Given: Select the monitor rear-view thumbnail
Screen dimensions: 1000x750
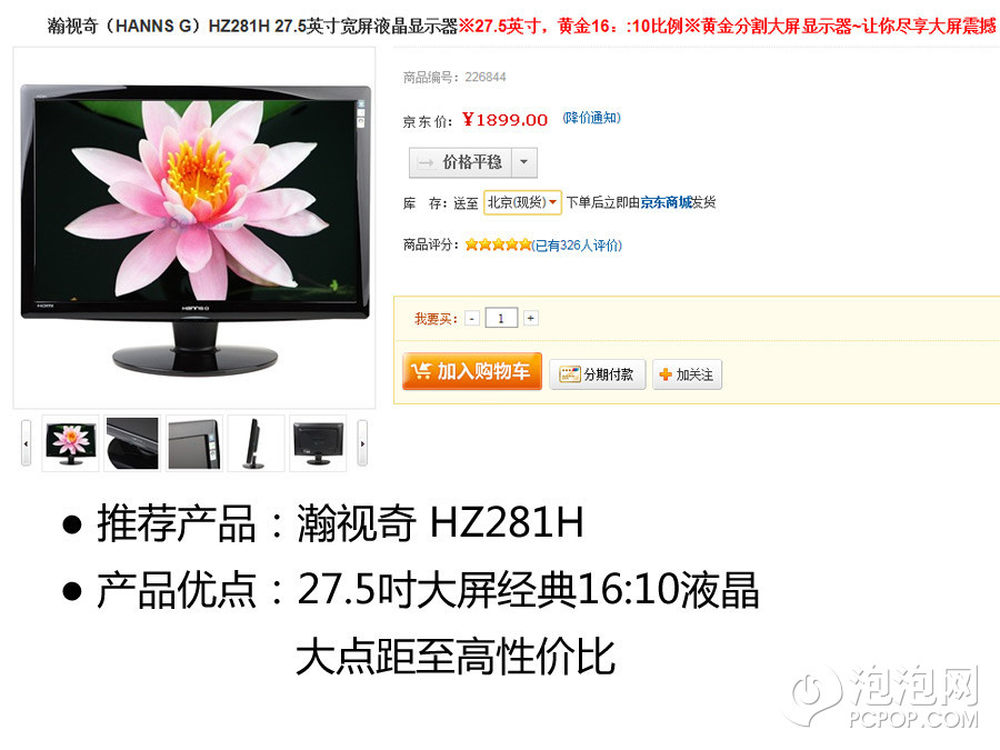Looking at the screenshot, I should [x=318, y=443].
